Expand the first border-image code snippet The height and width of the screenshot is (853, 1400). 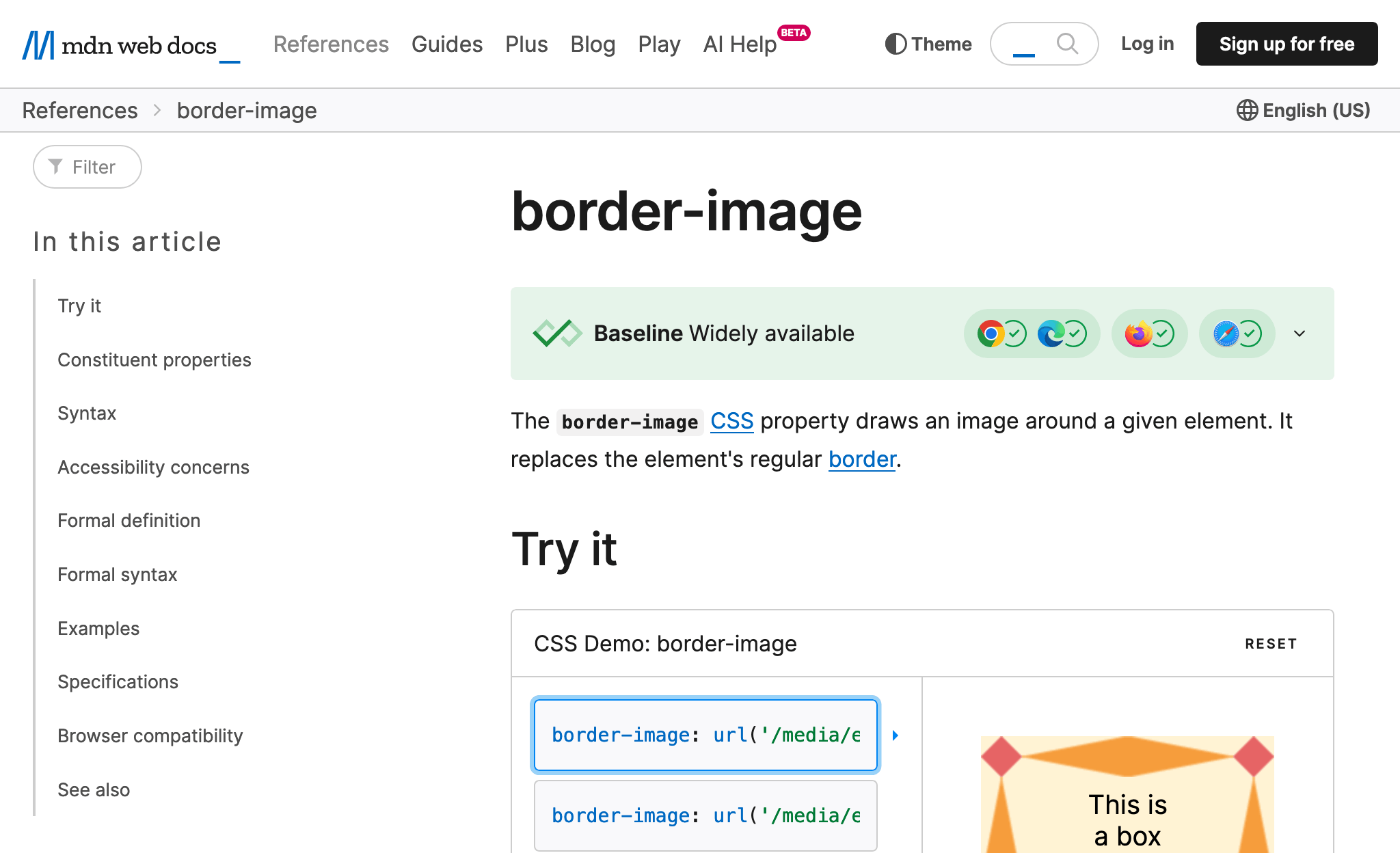pyautogui.click(x=896, y=735)
